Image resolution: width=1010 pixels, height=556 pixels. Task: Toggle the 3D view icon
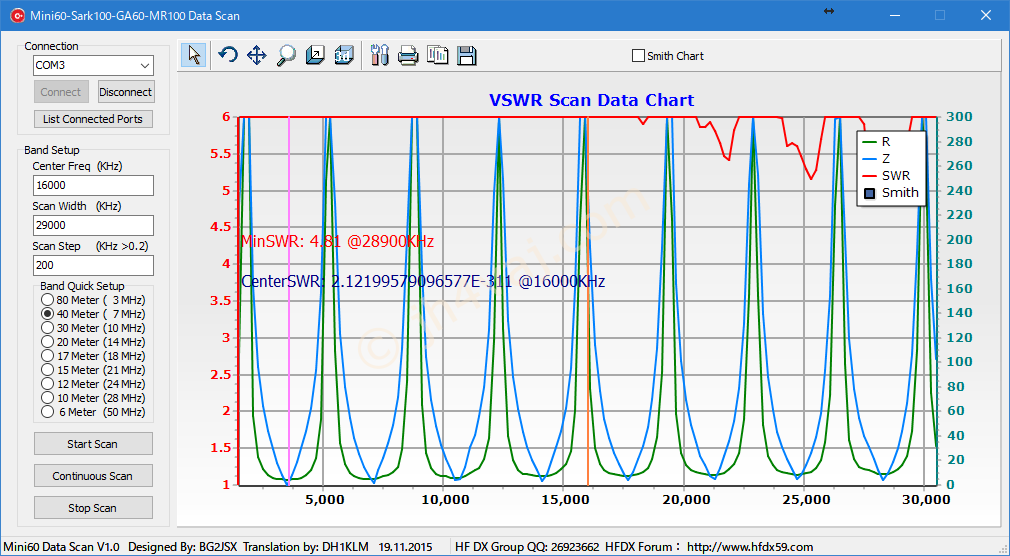pos(344,55)
